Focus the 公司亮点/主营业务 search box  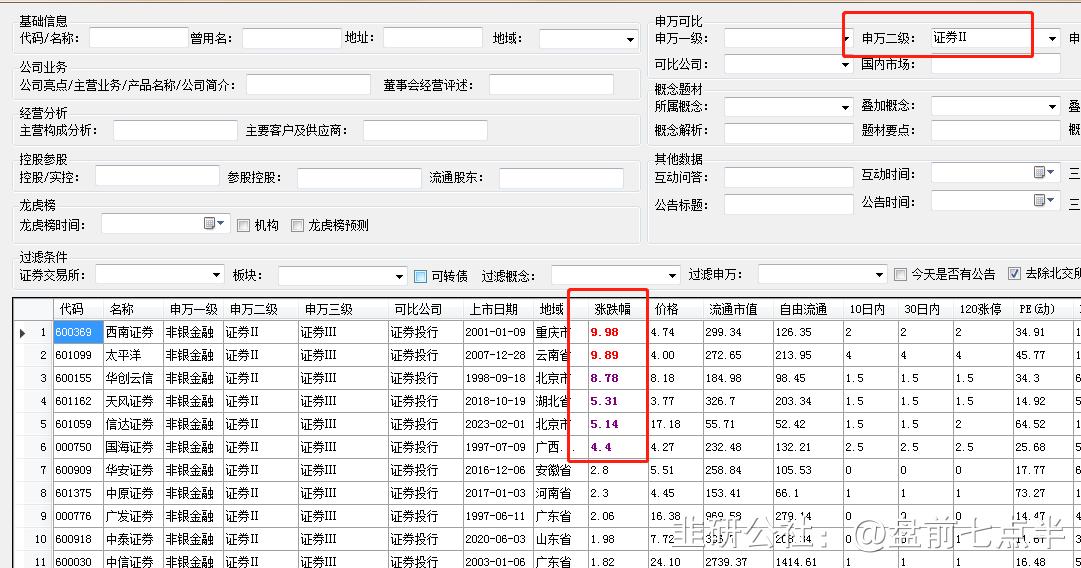(x=308, y=85)
